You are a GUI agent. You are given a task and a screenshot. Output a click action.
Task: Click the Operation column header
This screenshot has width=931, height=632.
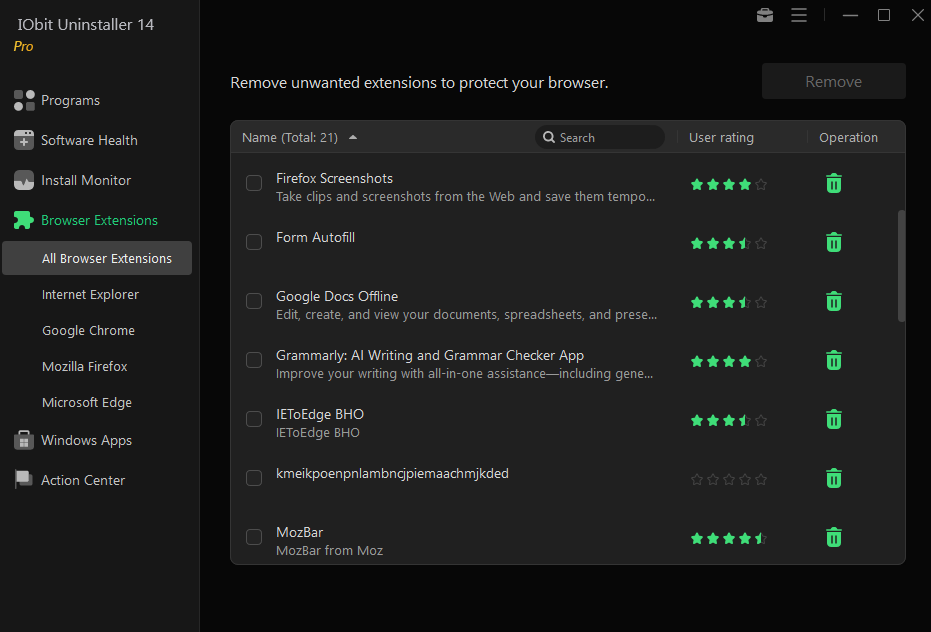point(848,138)
